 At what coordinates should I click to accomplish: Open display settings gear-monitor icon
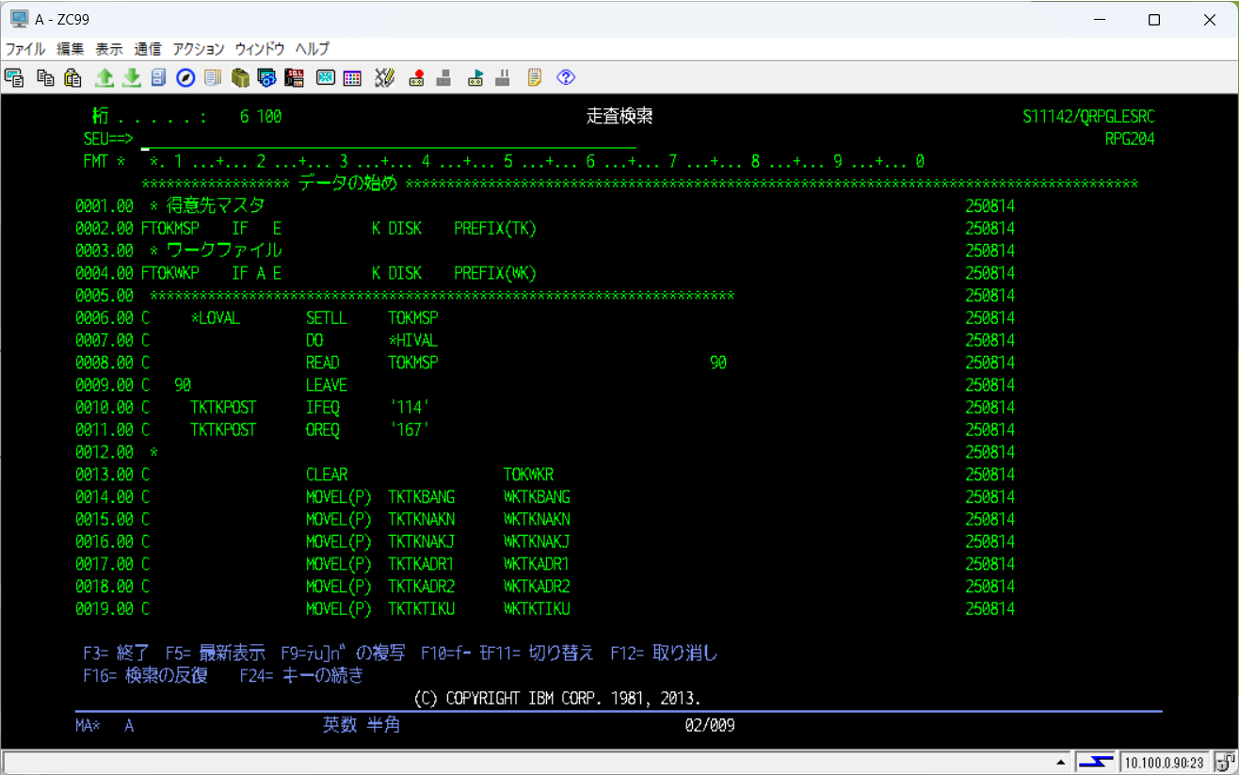(x=266, y=78)
